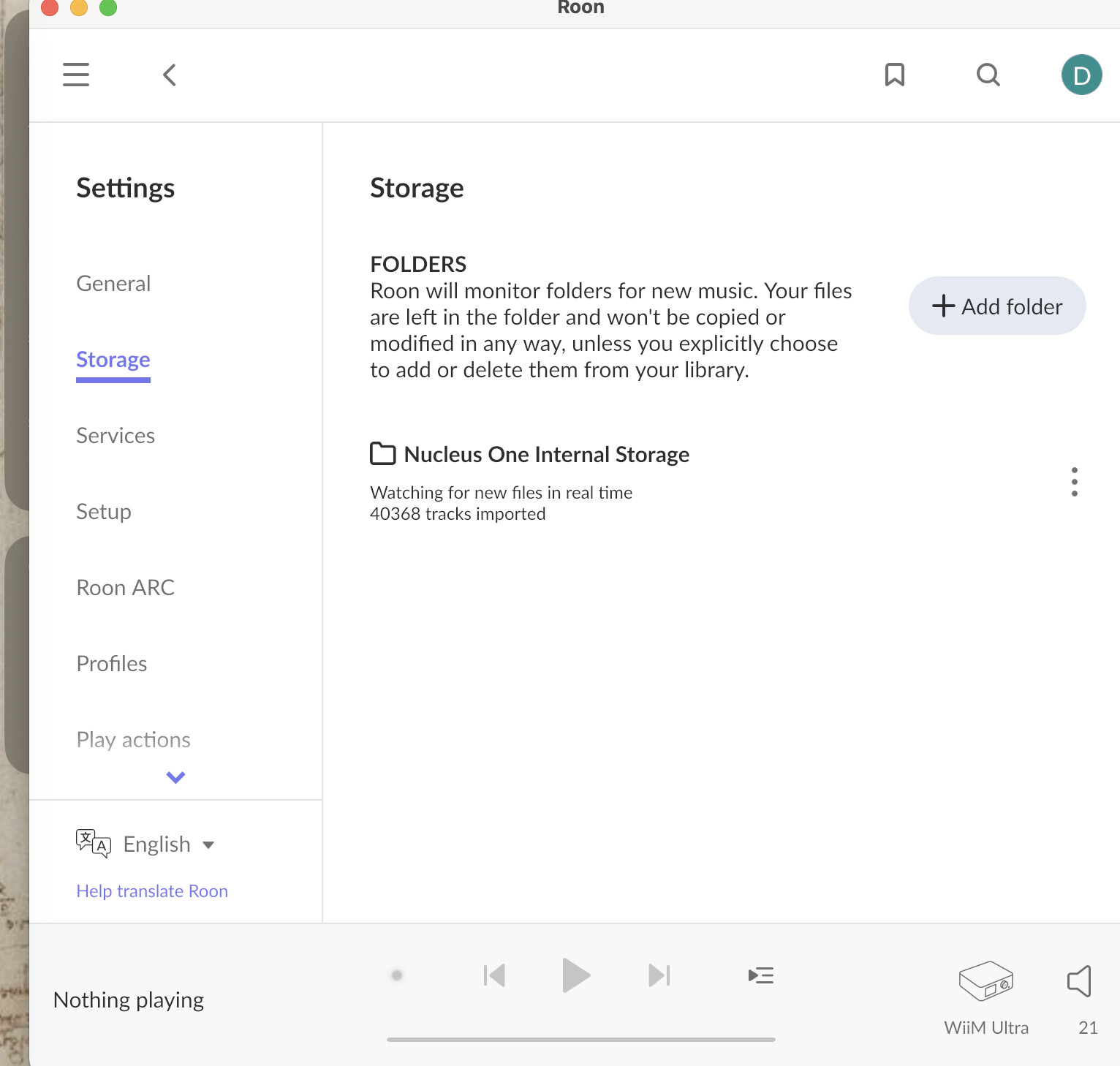Viewport: 1120px width, 1066px height.
Task: Click the WiiM Ultra zone label
Action: pyautogui.click(x=986, y=1028)
